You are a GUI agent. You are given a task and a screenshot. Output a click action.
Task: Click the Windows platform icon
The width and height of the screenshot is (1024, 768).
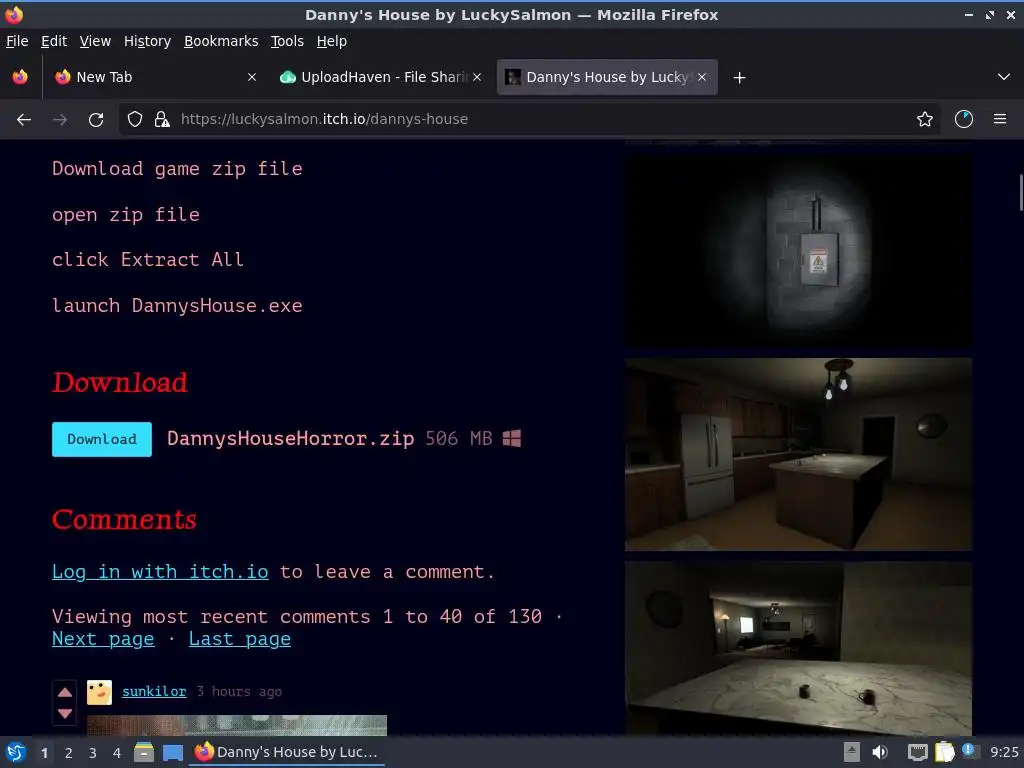click(x=511, y=438)
